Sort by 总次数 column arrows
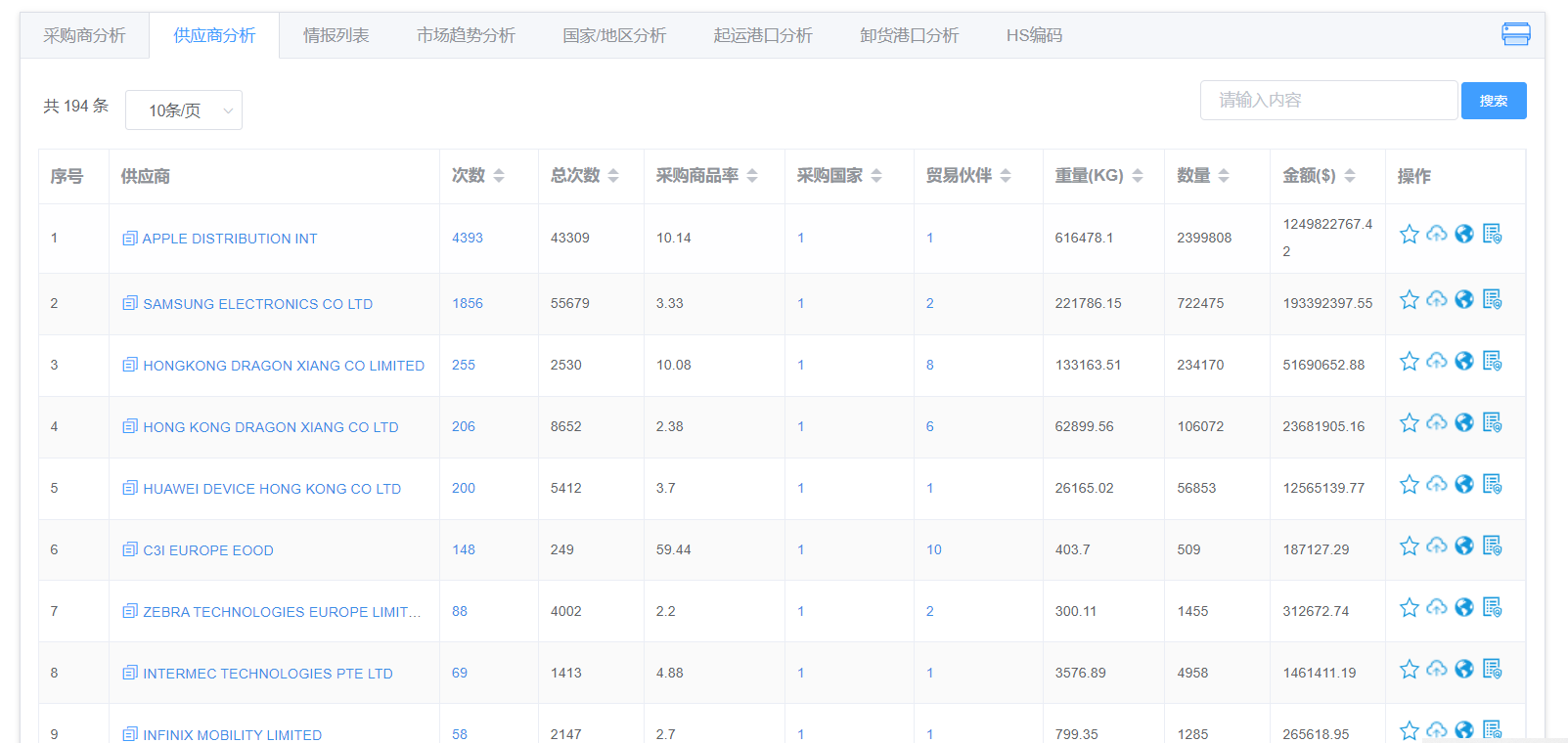 click(613, 176)
